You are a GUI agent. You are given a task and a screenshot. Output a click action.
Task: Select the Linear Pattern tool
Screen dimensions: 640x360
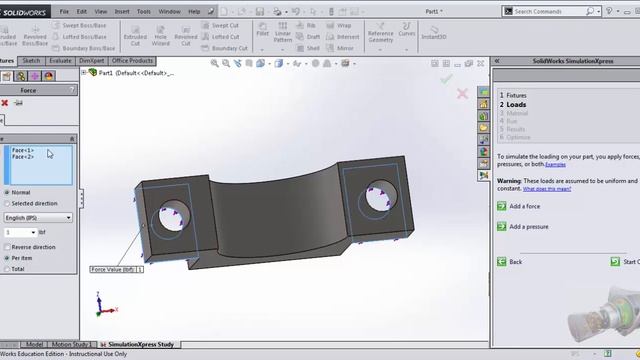click(x=282, y=32)
